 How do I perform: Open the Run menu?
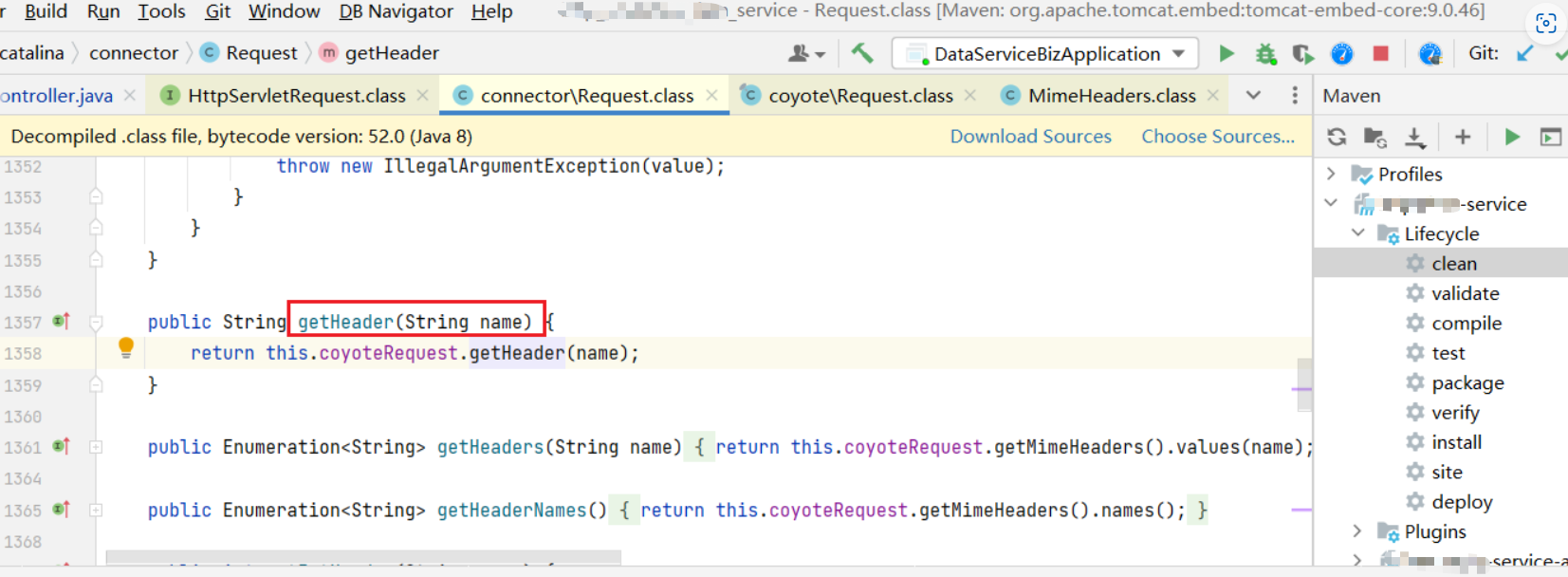click(103, 11)
